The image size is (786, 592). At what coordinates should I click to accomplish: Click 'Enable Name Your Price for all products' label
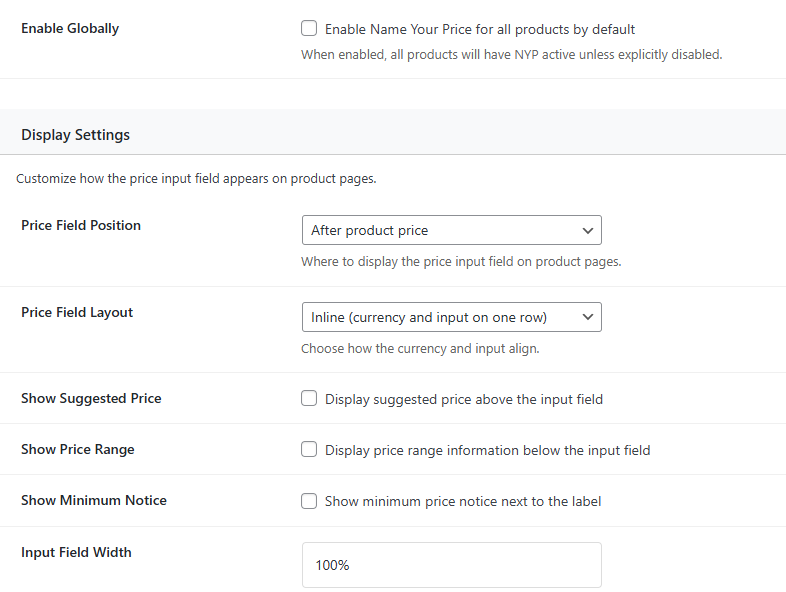click(480, 30)
